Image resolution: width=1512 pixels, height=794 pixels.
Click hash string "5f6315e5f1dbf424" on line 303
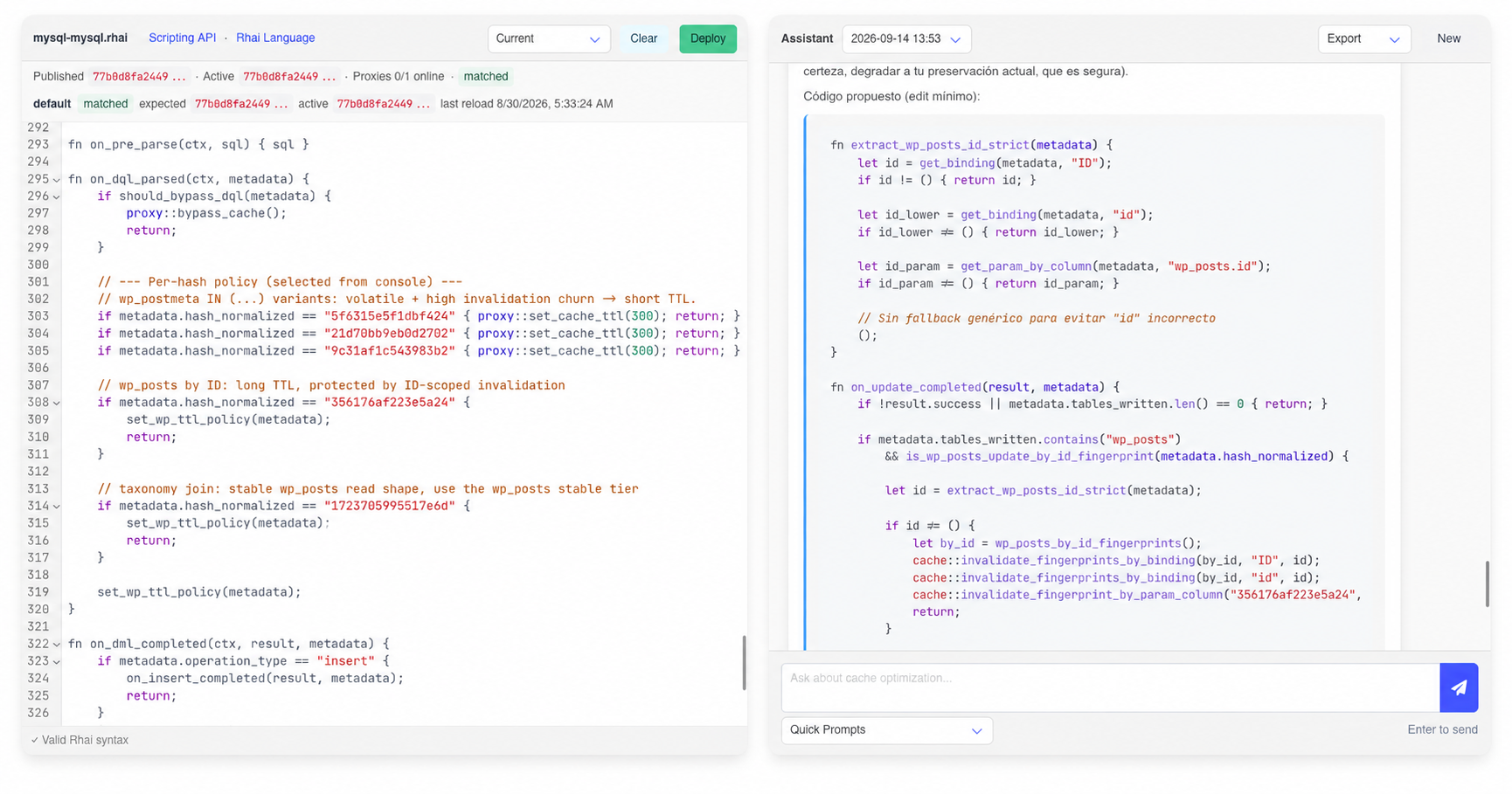pyautogui.click(x=390, y=316)
